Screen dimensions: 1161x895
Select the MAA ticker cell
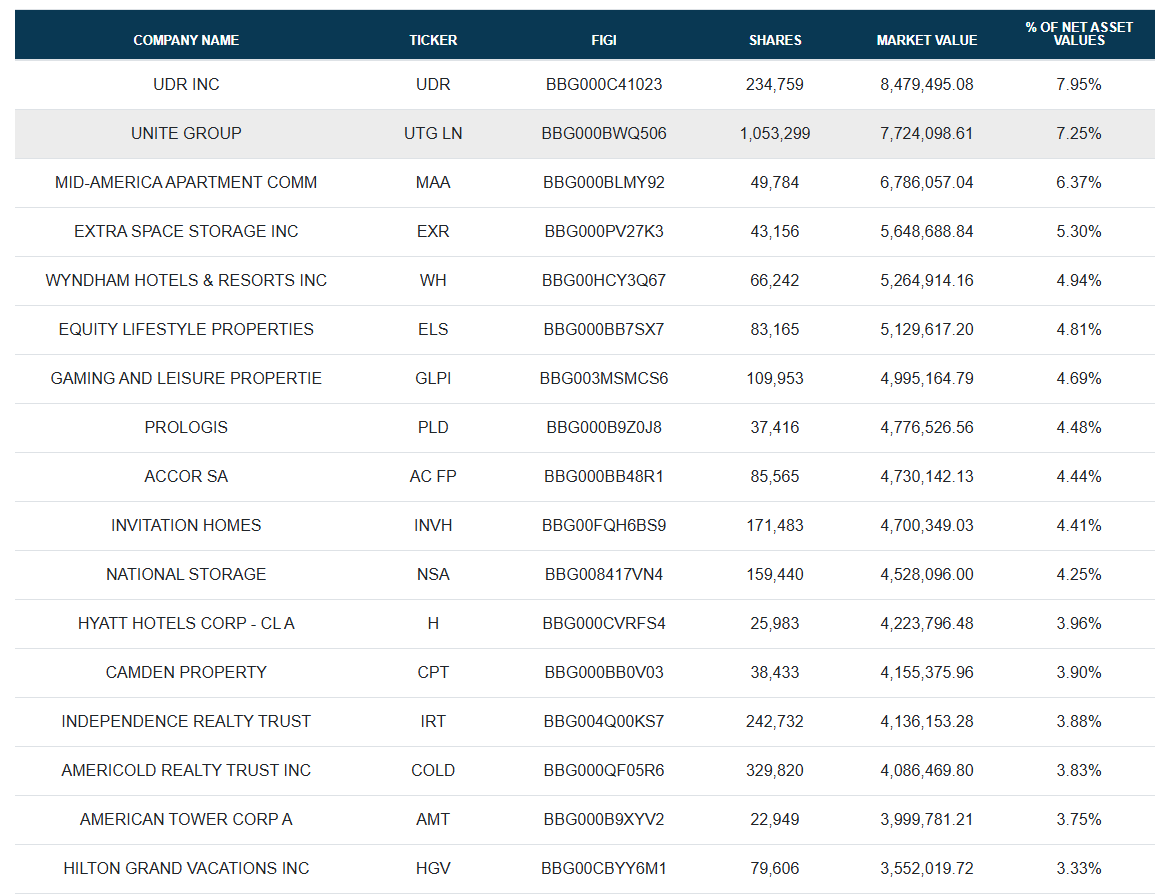click(433, 182)
